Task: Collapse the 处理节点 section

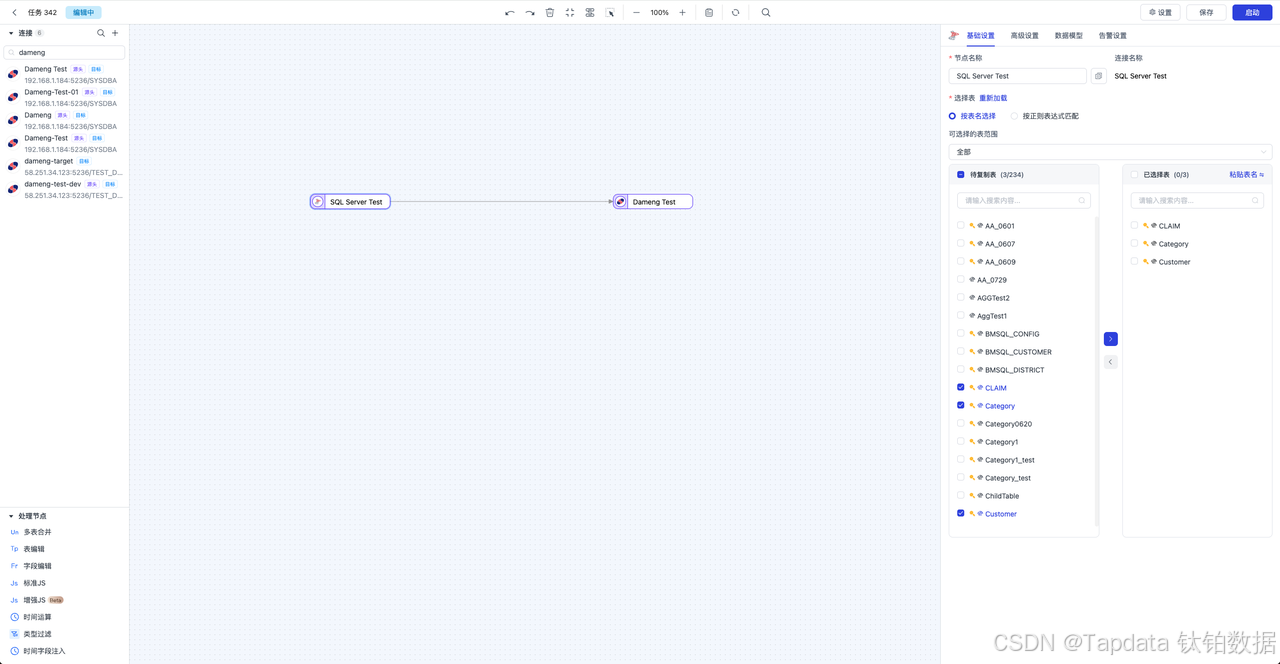Action: tap(11, 516)
